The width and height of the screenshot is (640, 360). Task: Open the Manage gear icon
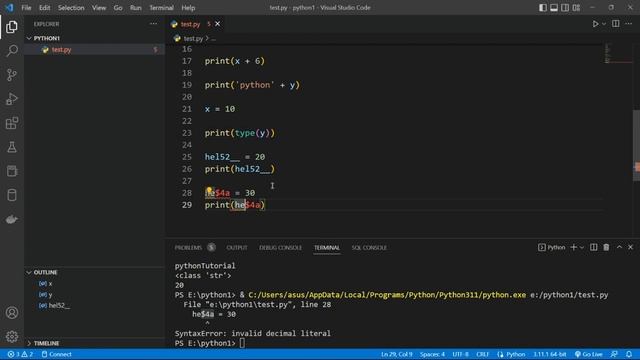pos(12,337)
